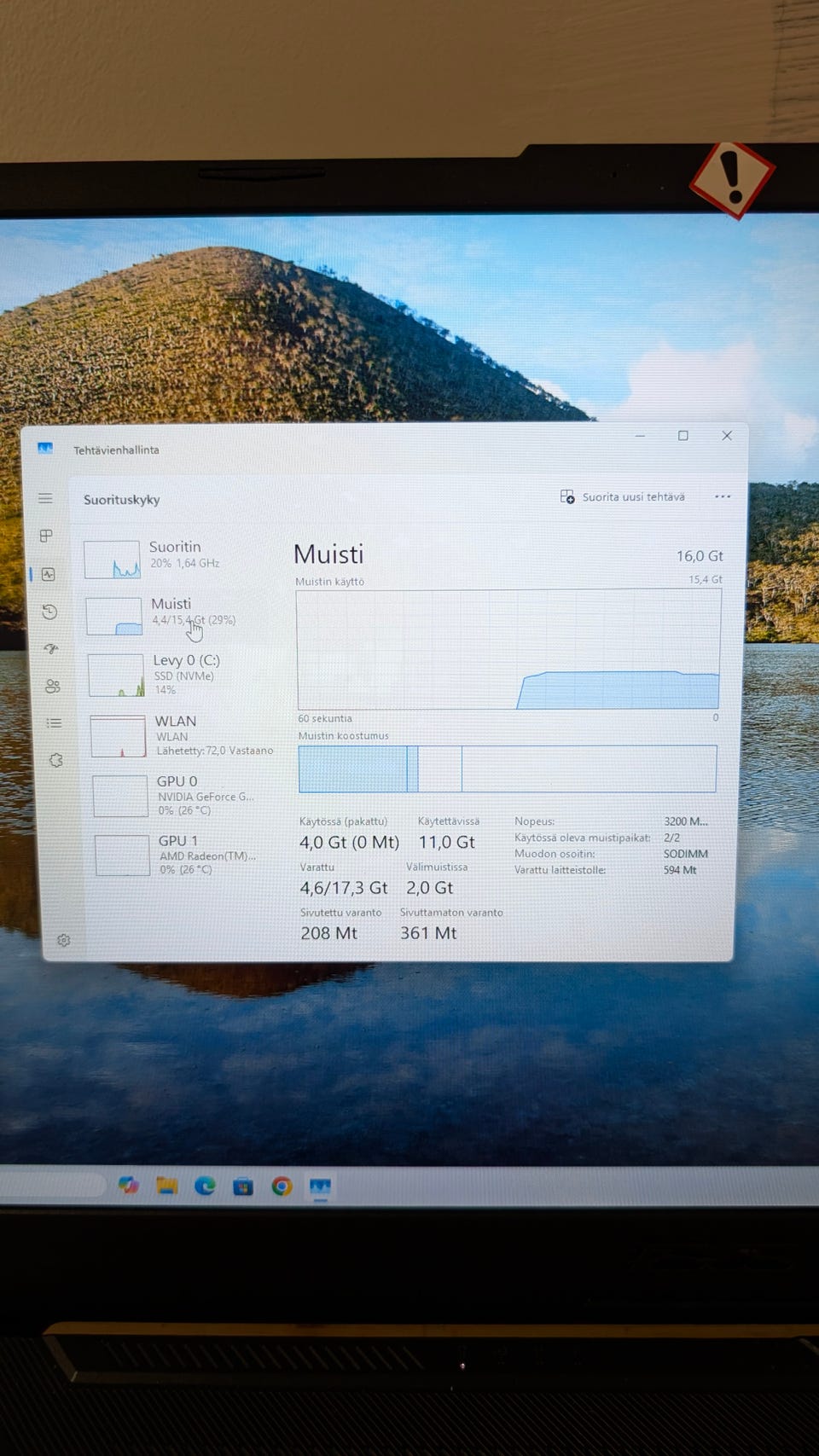Screen dimensions: 819x1456
Task: Click the Muisti heading in details pane
Action: tap(328, 554)
